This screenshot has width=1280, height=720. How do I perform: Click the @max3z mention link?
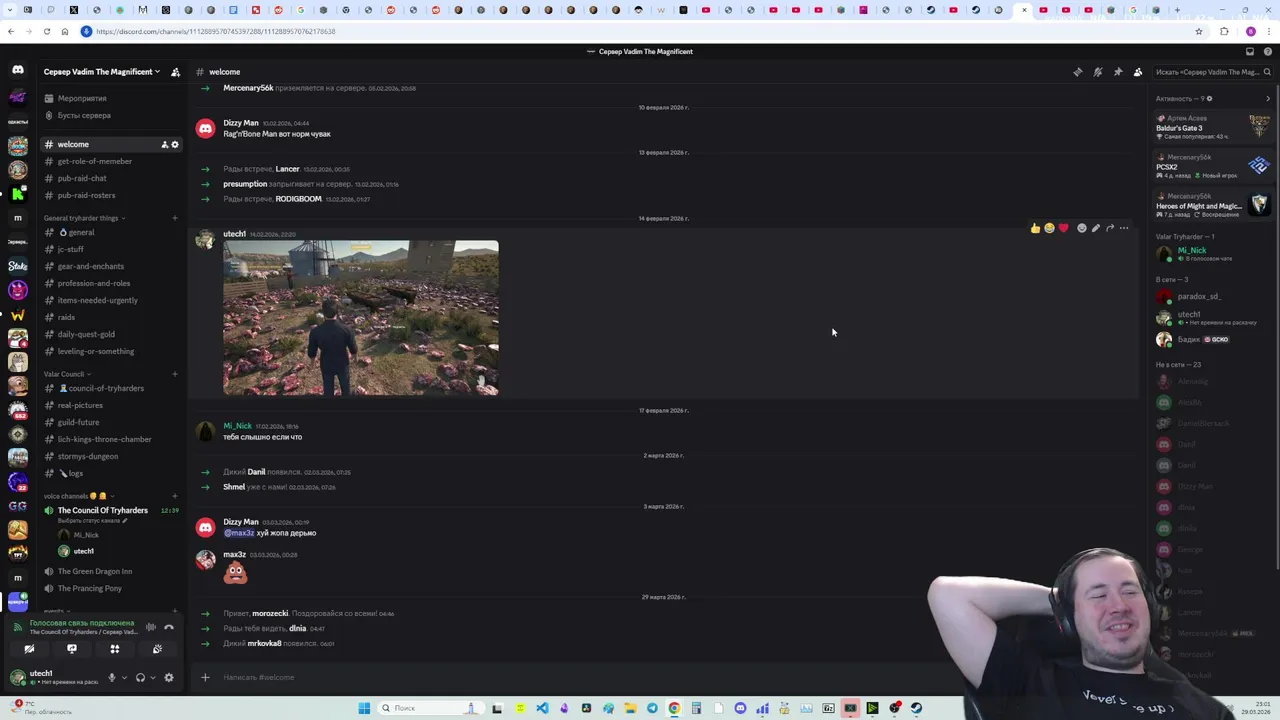pos(239,533)
